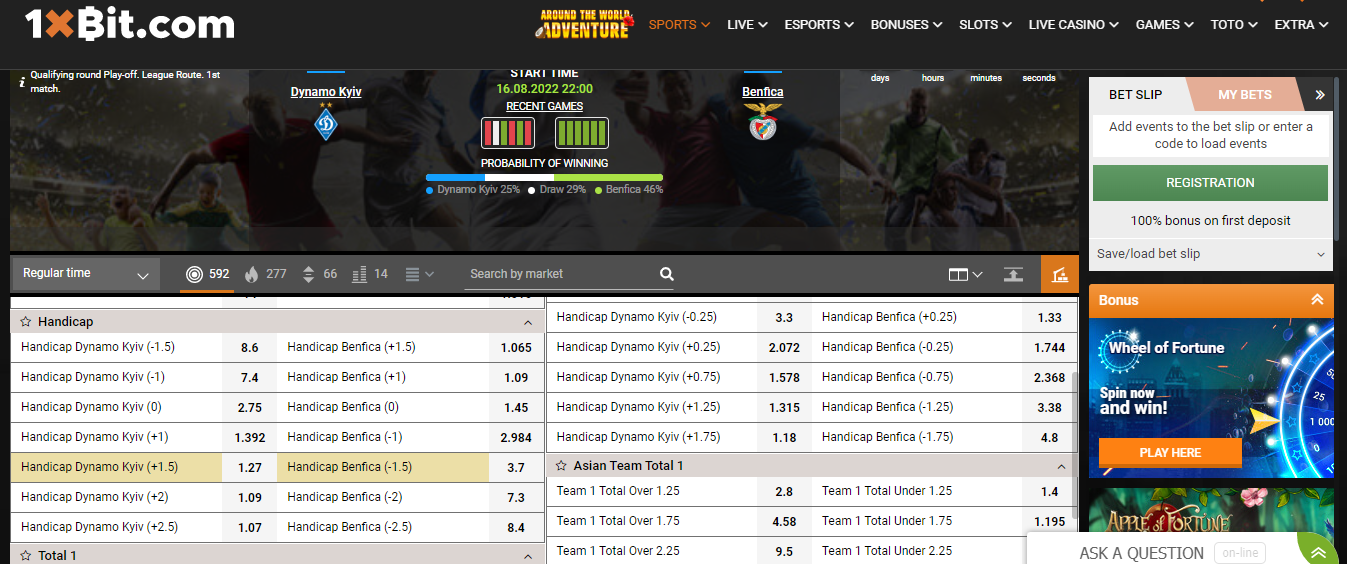This screenshot has height=564, width=1347.
Task: Select Team 1 Total Under 1.75 odds 1.195
Action: [x=1050, y=522]
